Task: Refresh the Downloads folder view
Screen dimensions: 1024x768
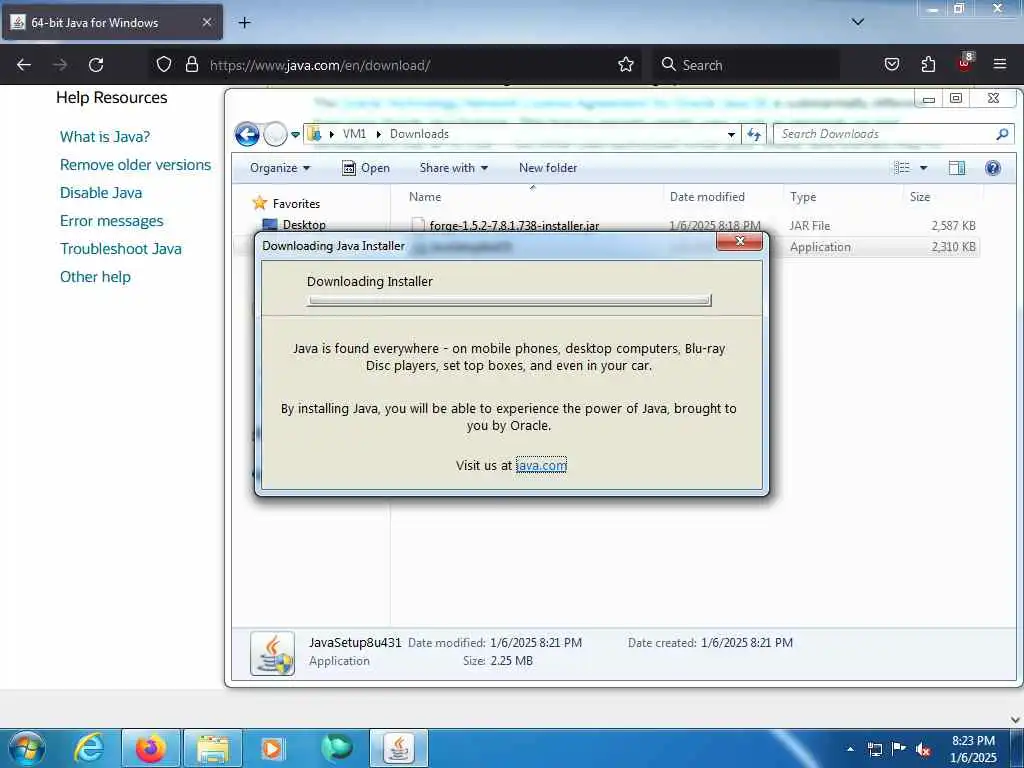Action: (754, 134)
